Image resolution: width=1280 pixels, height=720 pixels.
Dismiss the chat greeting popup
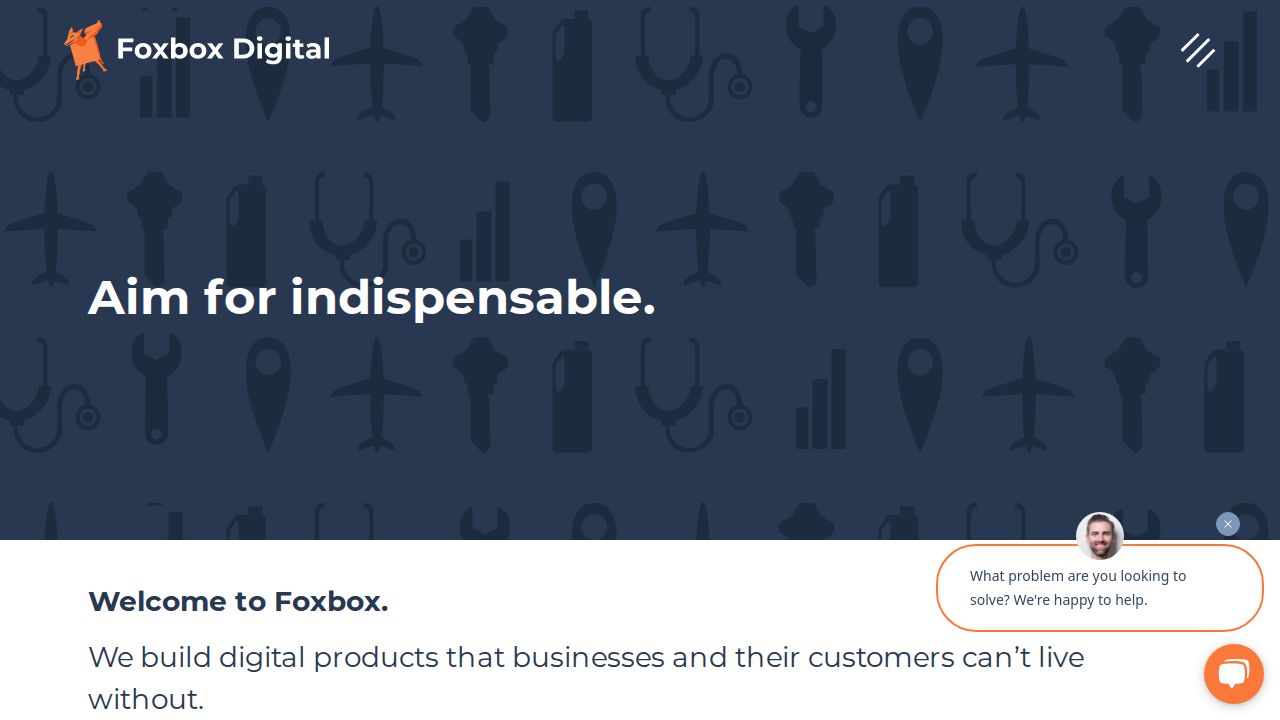(1228, 524)
